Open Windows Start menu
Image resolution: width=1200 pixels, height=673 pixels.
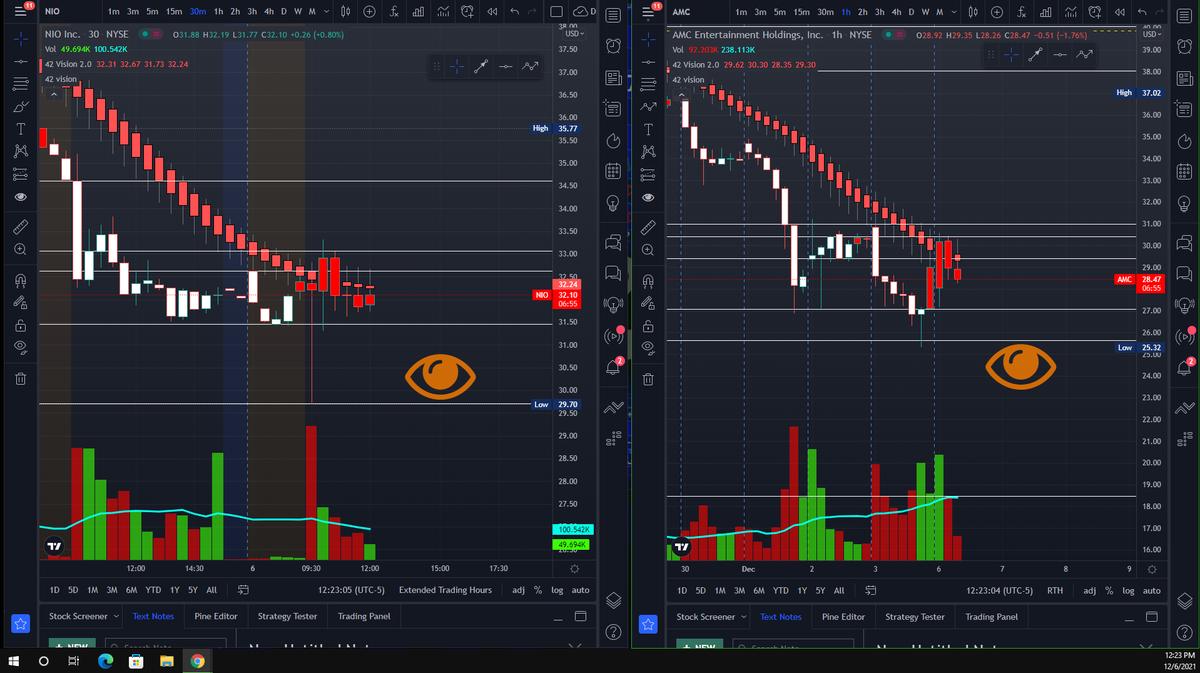[x=15, y=661]
